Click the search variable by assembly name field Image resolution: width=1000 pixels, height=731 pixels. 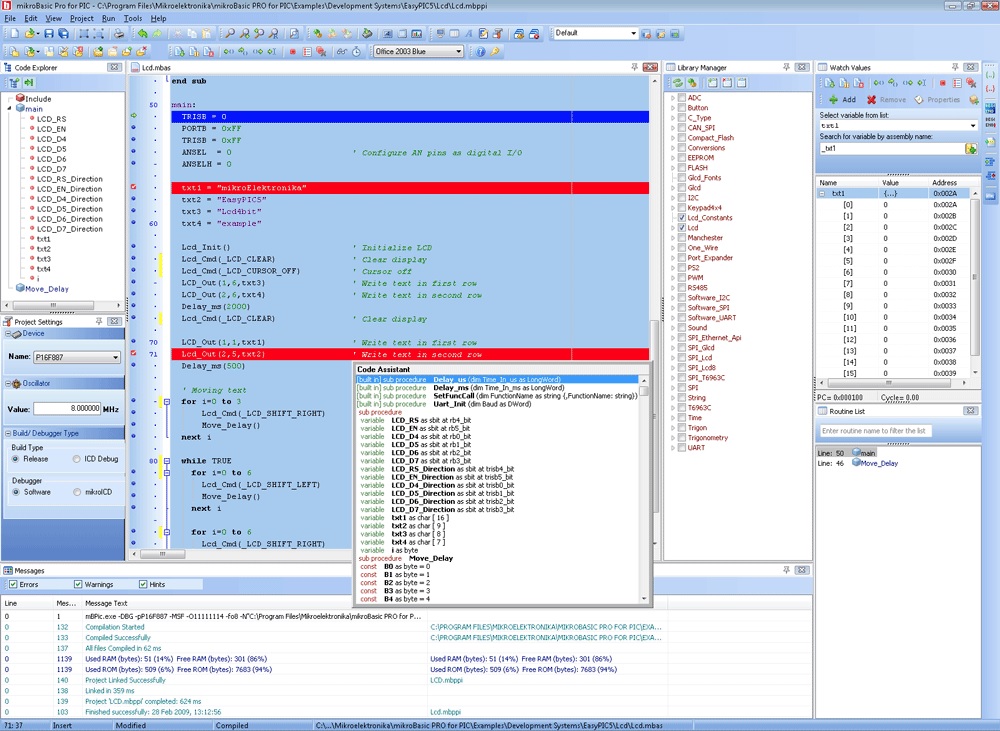click(x=892, y=149)
